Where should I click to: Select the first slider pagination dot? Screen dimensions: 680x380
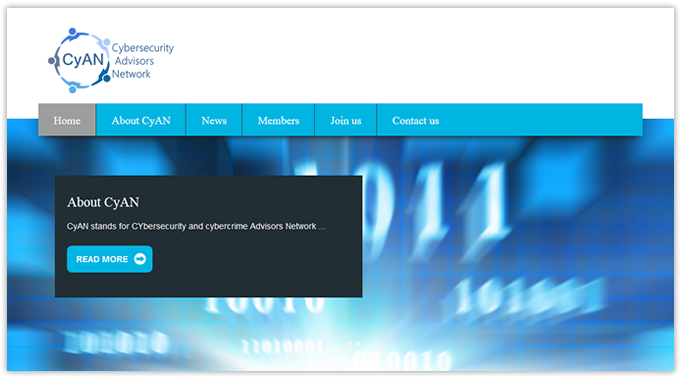[x=350, y=344]
